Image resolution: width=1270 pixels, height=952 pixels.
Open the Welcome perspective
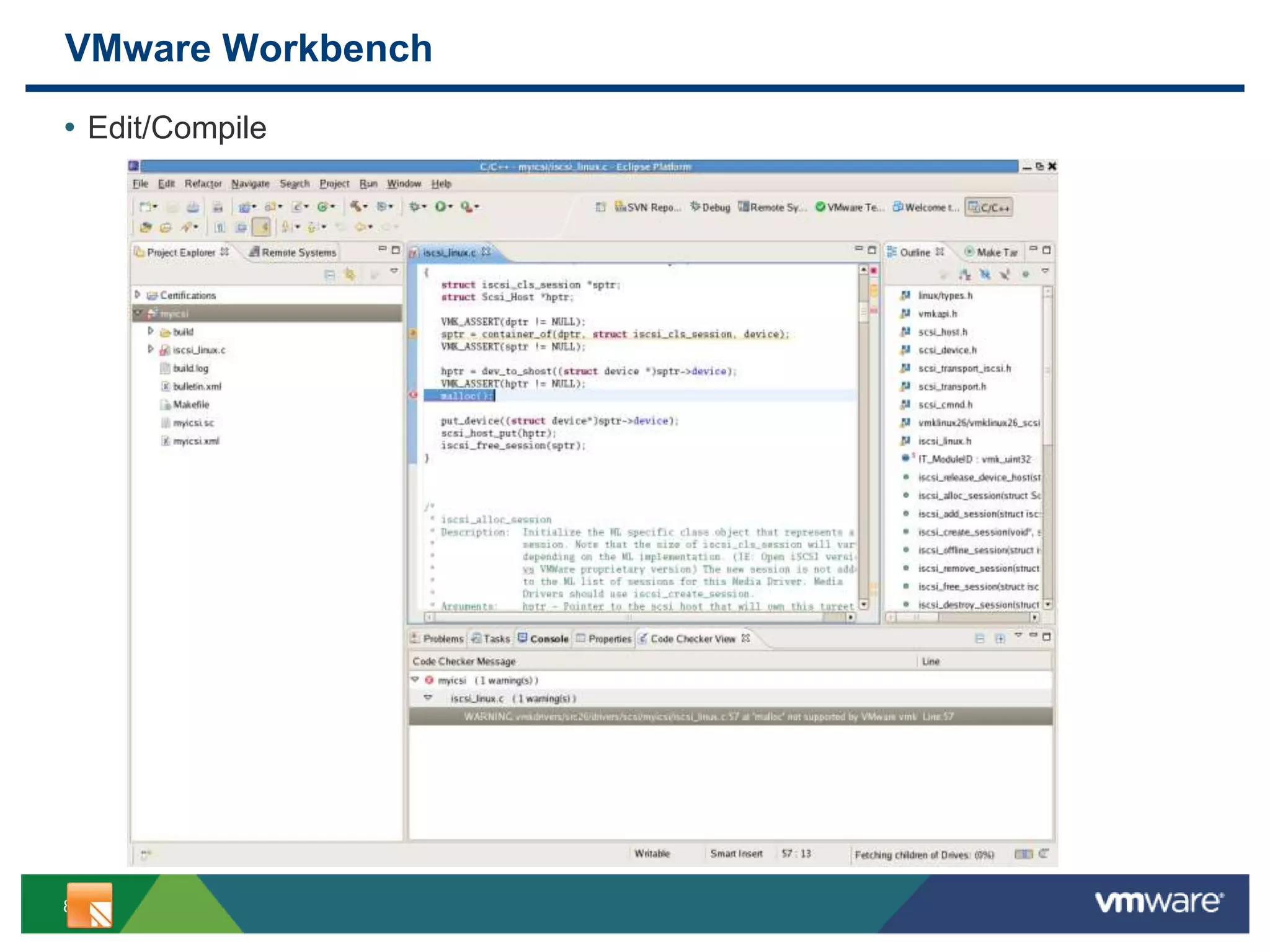click(926, 207)
